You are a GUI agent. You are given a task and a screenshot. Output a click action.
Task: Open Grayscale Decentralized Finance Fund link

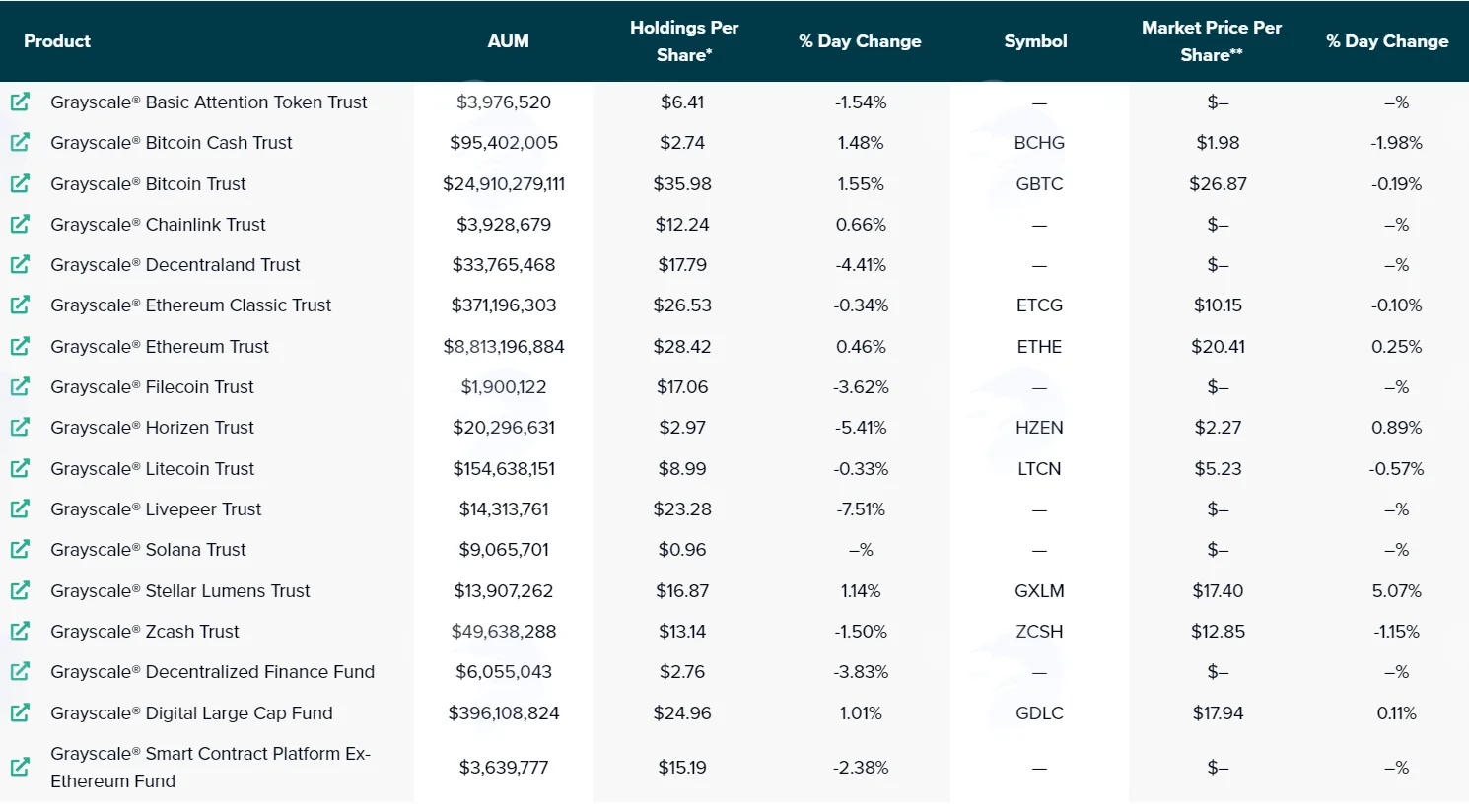pyautogui.click(x=213, y=672)
